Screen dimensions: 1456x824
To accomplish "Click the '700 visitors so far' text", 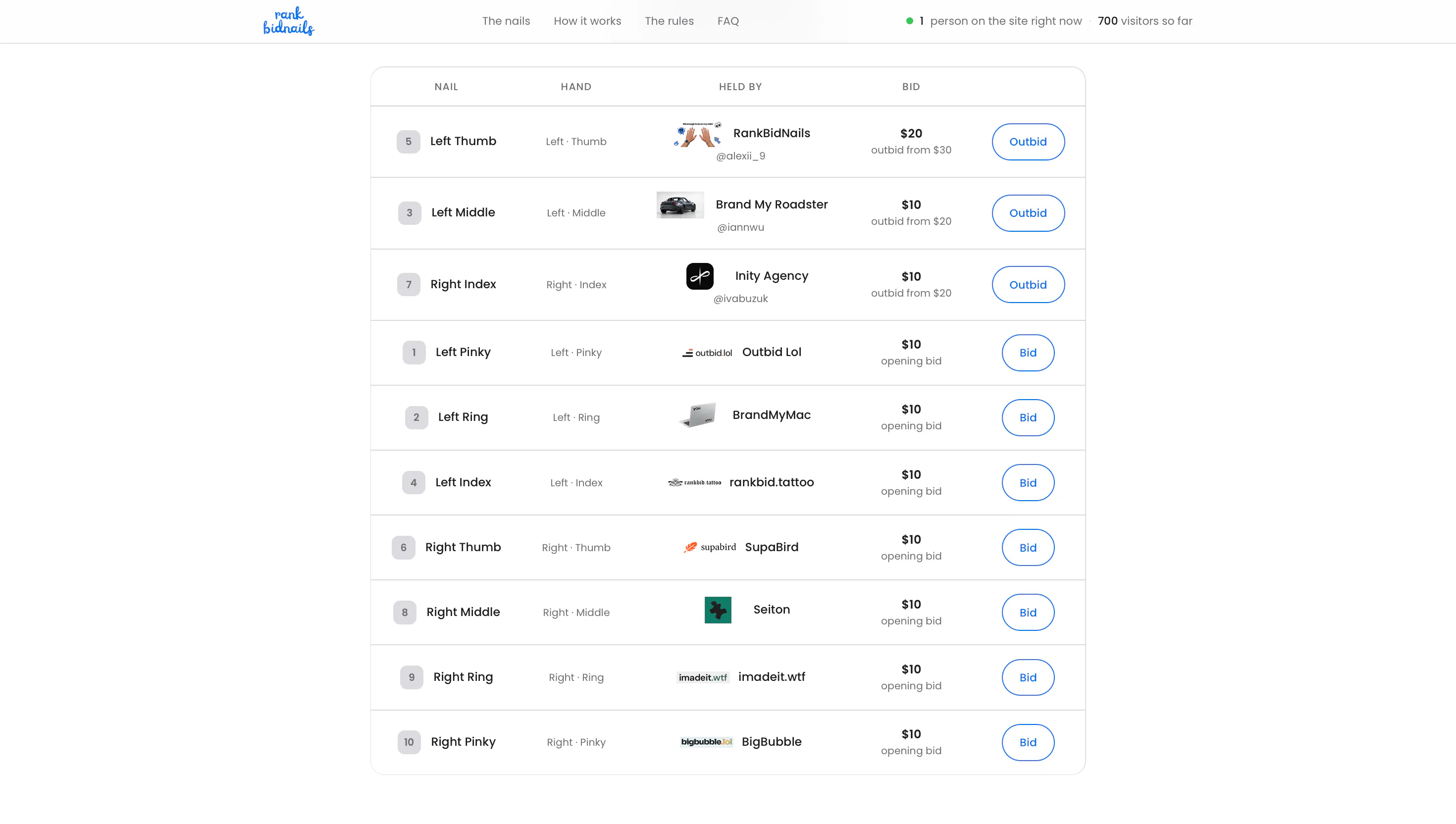I will point(1145,21).
